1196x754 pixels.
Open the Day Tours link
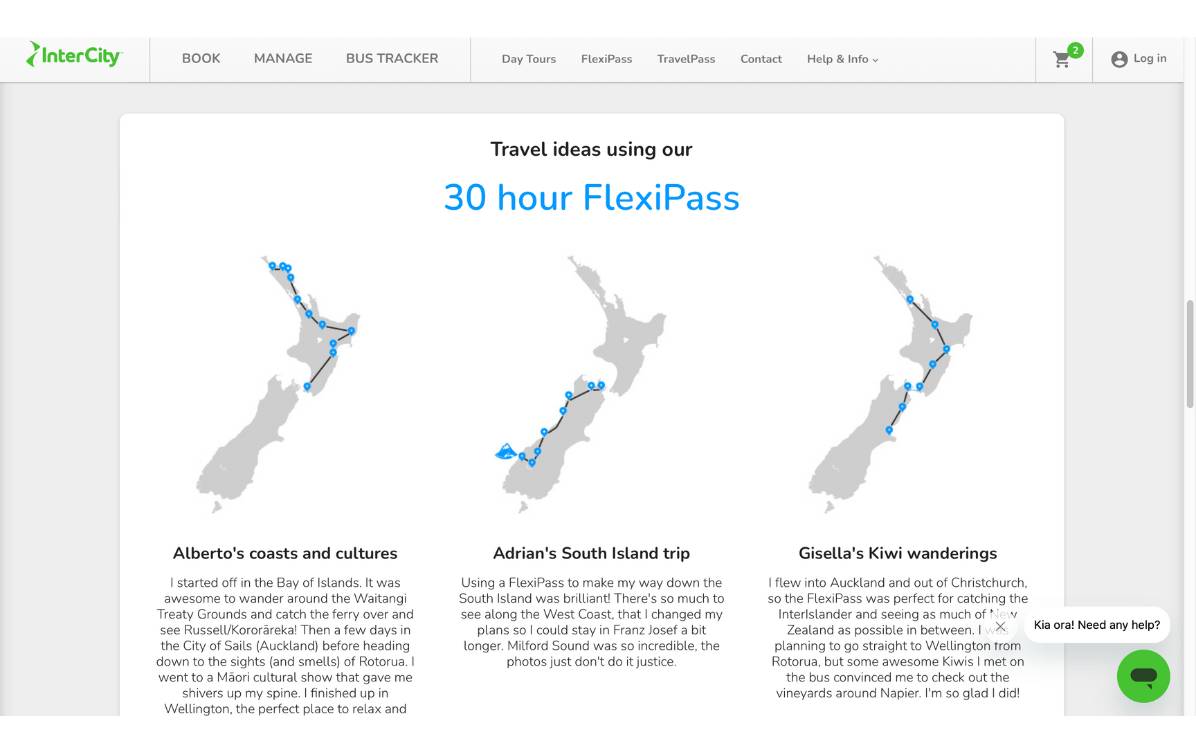coord(529,59)
